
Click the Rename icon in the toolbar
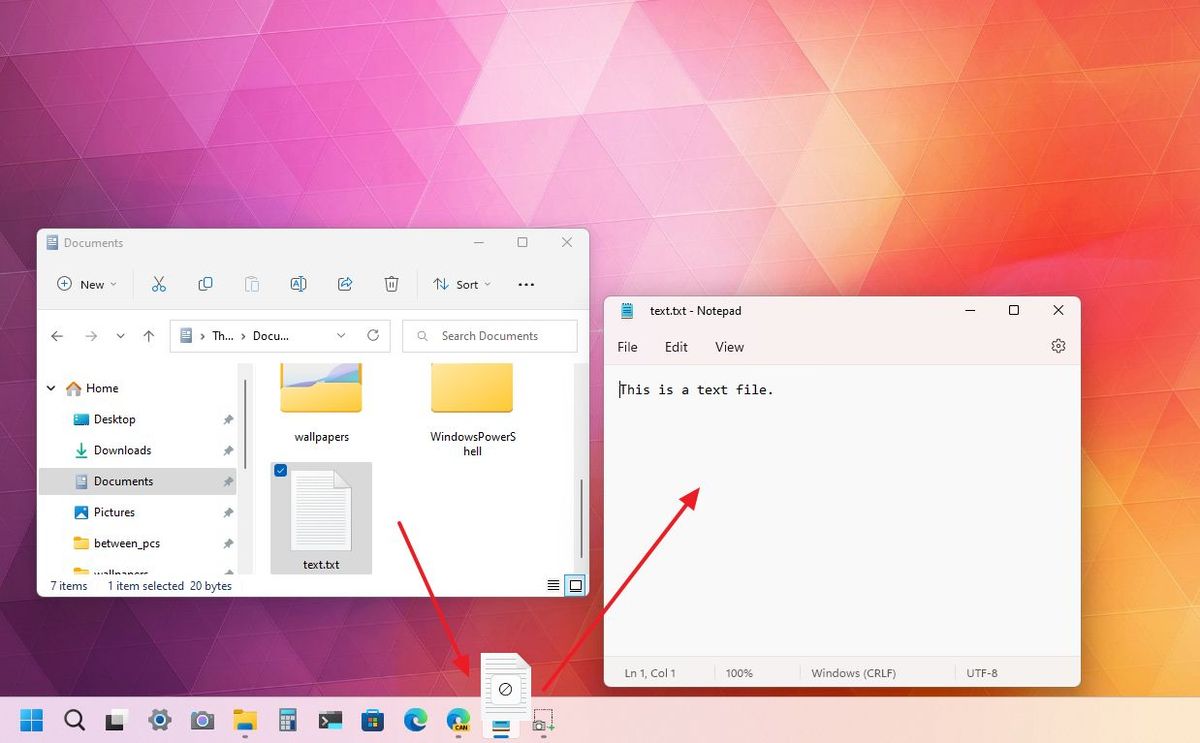(298, 284)
